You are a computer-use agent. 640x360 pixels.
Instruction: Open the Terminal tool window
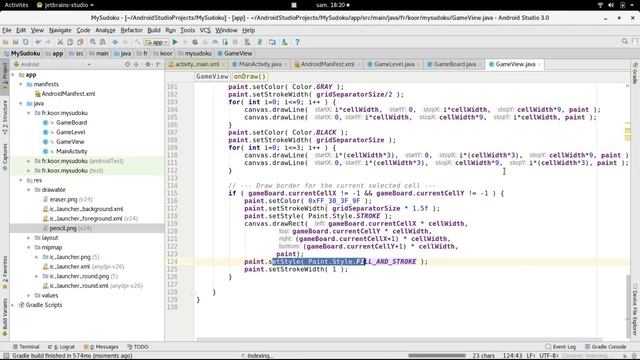pos(26,347)
